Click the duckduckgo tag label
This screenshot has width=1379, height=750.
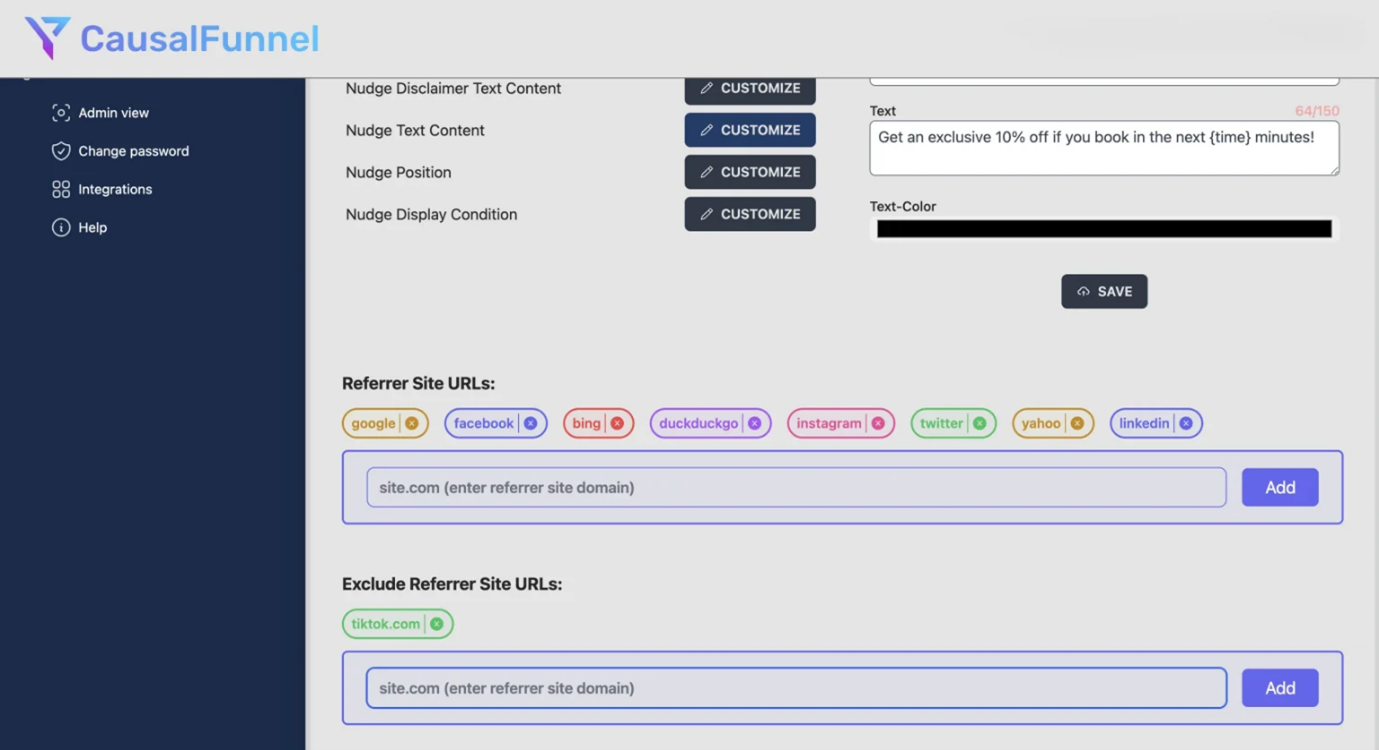coord(698,423)
